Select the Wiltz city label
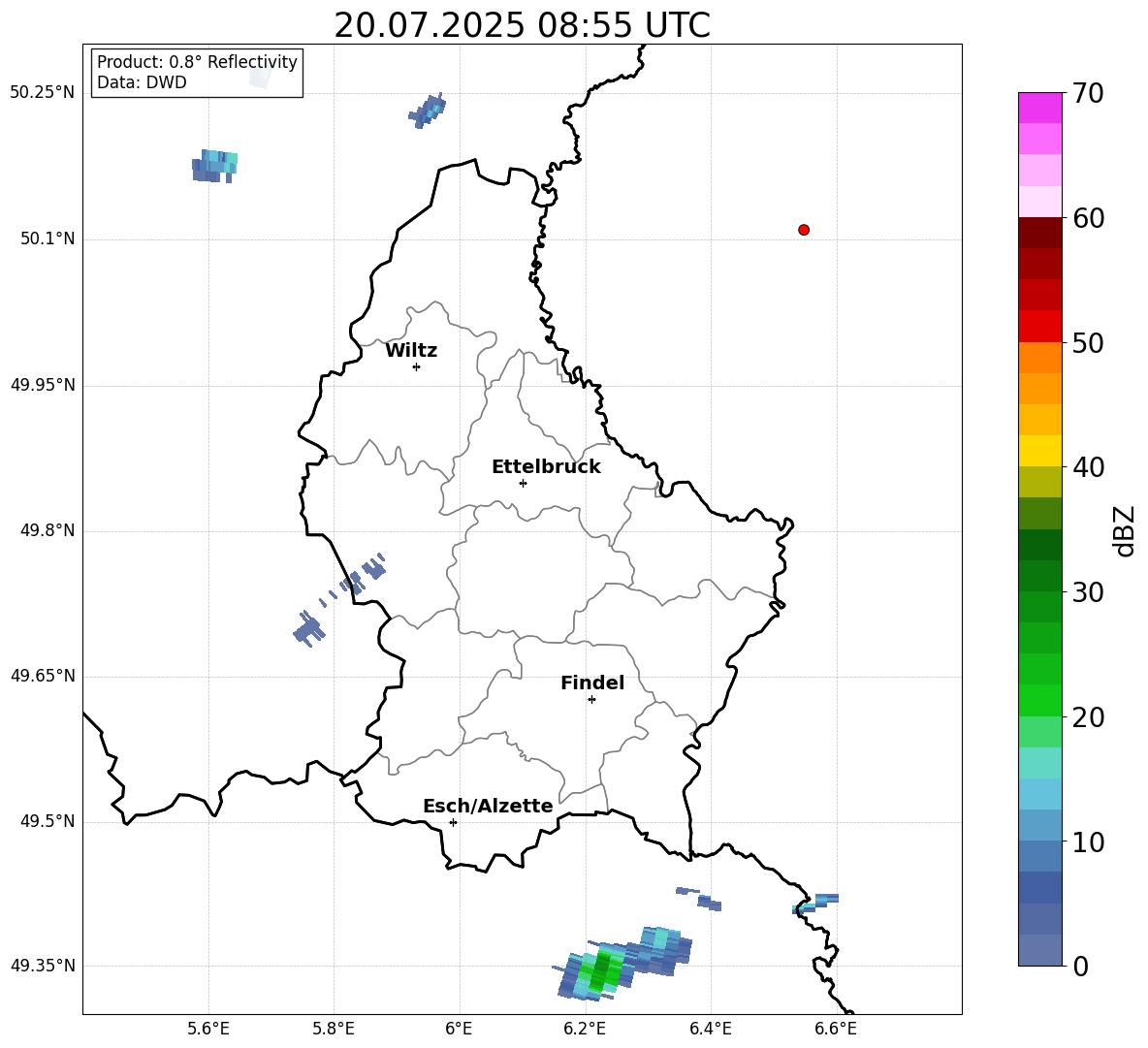Screen dimensions: 1148x1048 point(411,351)
